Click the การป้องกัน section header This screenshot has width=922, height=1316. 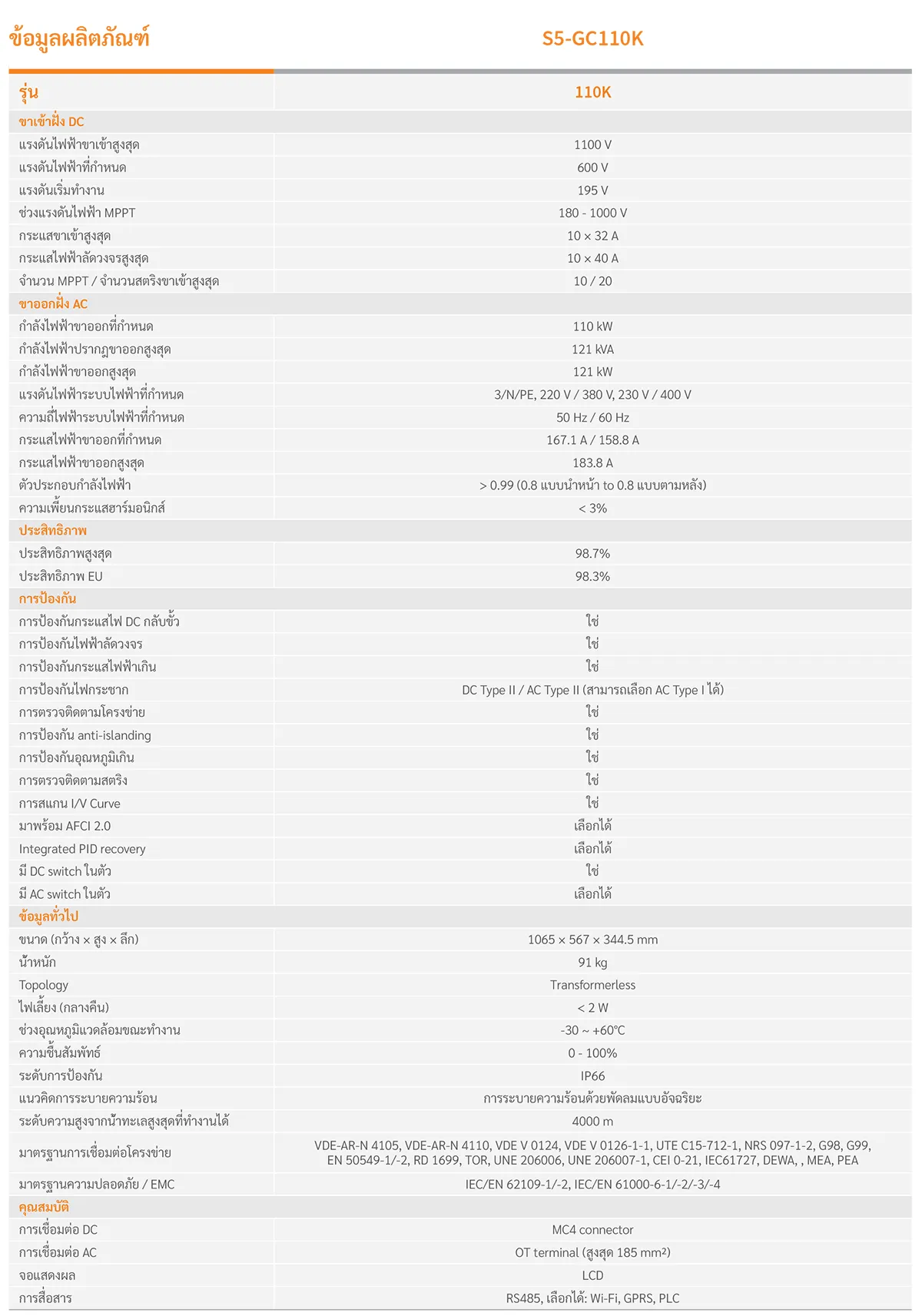[x=48, y=598]
